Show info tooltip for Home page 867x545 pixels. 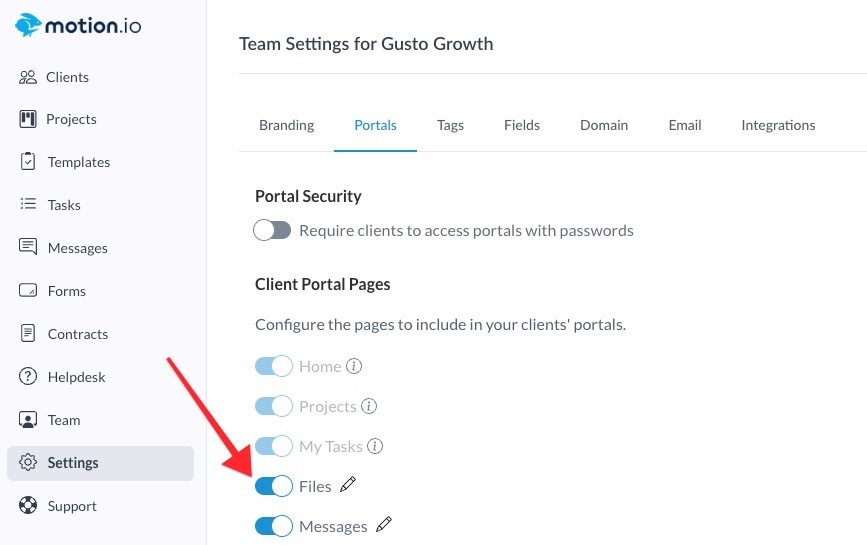(x=354, y=366)
